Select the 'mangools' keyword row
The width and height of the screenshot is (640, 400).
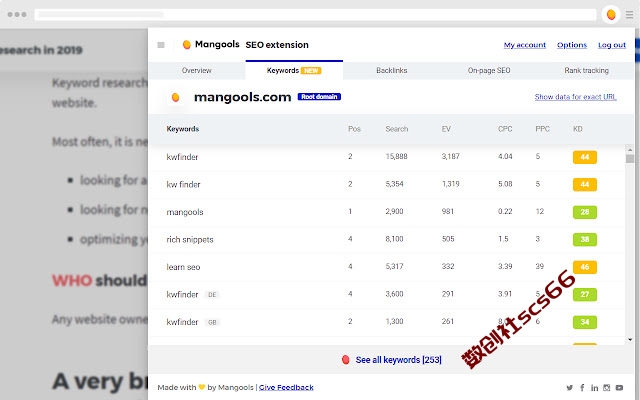(x=388, y=212)
